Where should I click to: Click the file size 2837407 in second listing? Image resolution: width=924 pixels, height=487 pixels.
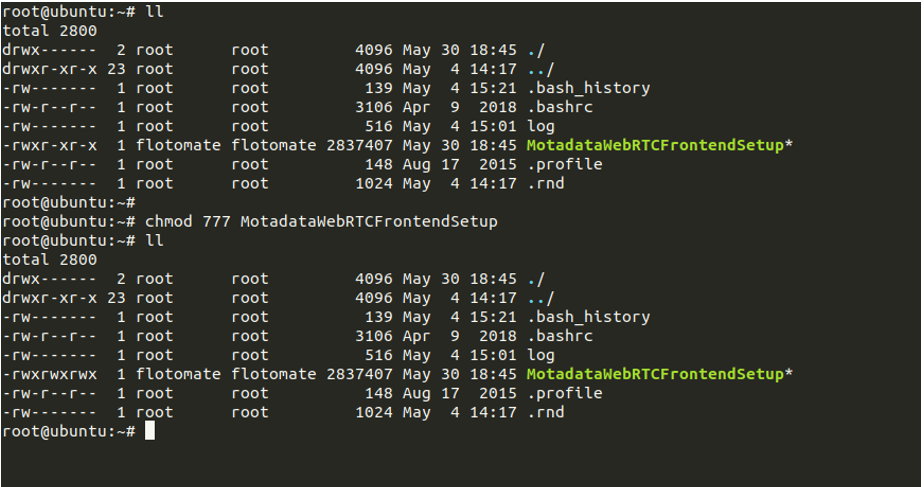[359, 374]
